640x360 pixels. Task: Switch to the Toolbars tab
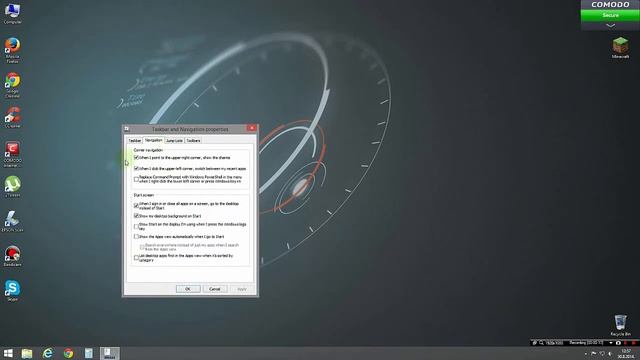click(x=193, y=140)
